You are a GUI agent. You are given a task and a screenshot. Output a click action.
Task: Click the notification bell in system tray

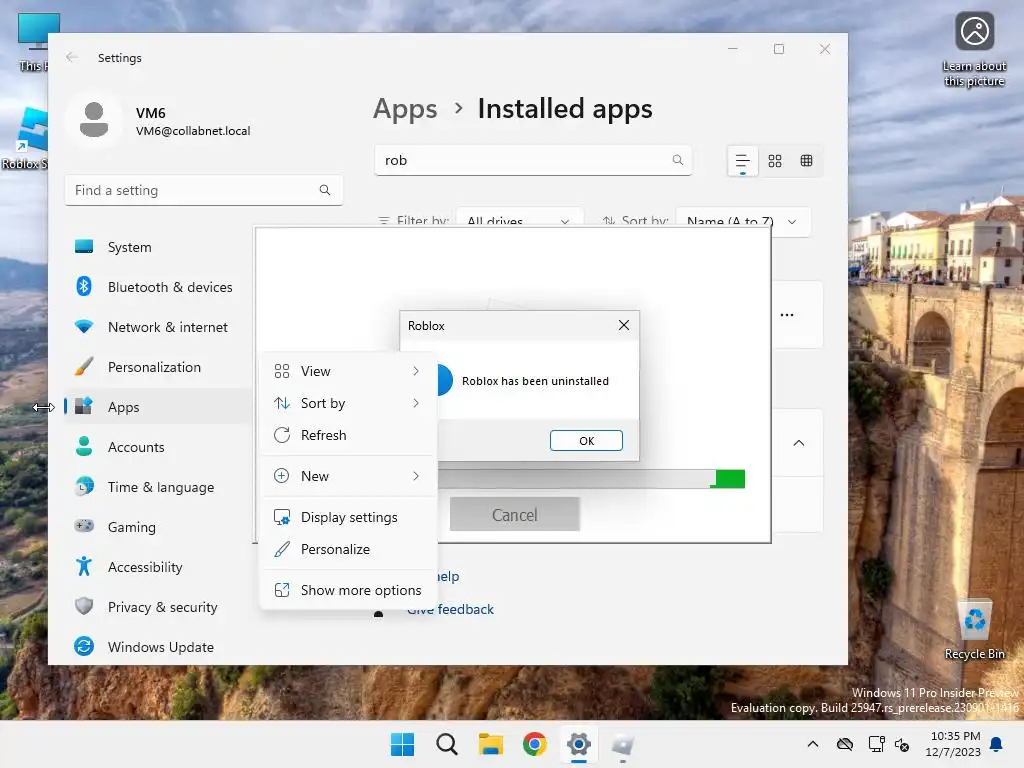[997, 744]
